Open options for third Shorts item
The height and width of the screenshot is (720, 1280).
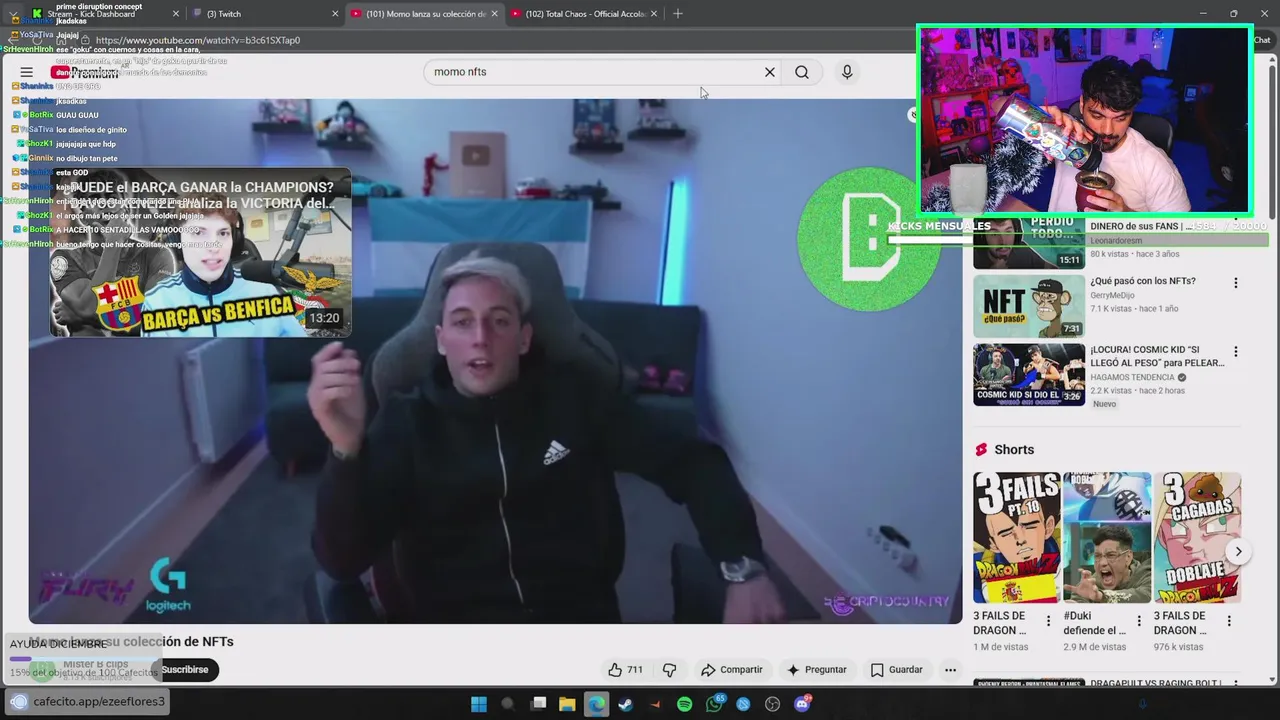[1229, 621]
